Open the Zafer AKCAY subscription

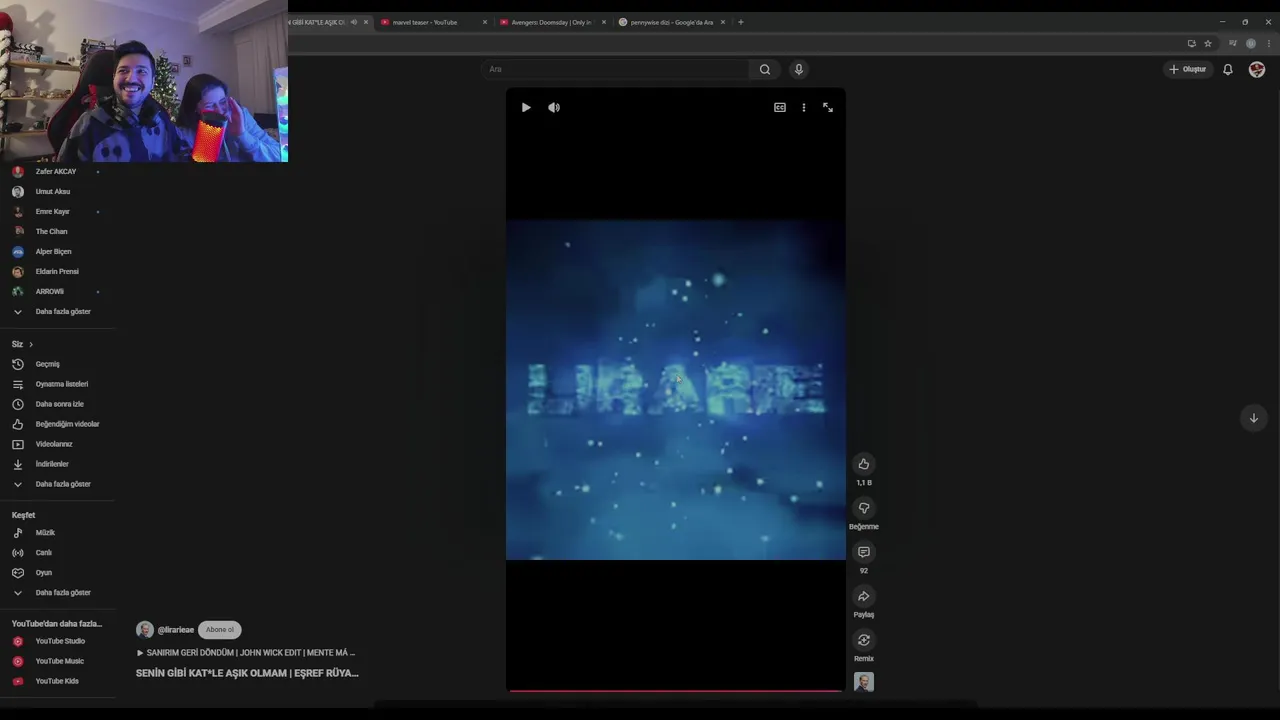coord(57,171)
